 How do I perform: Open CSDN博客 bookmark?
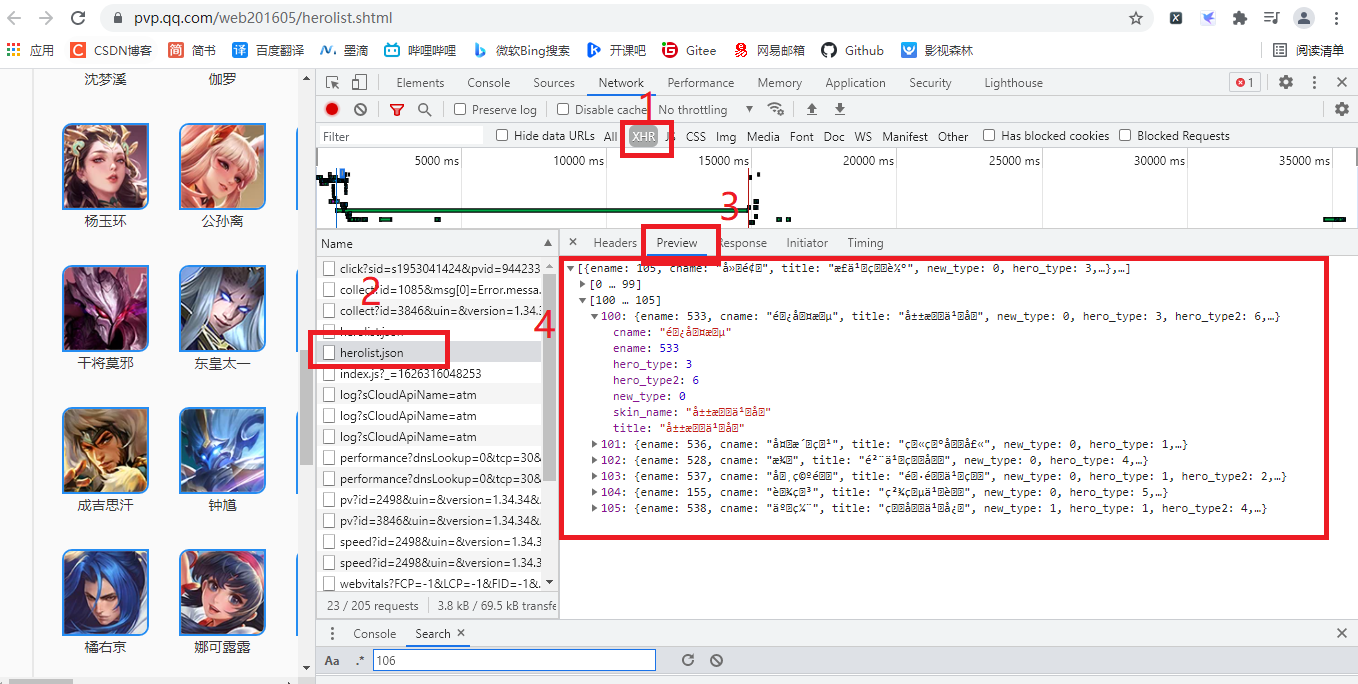click(x=111, y=50)
